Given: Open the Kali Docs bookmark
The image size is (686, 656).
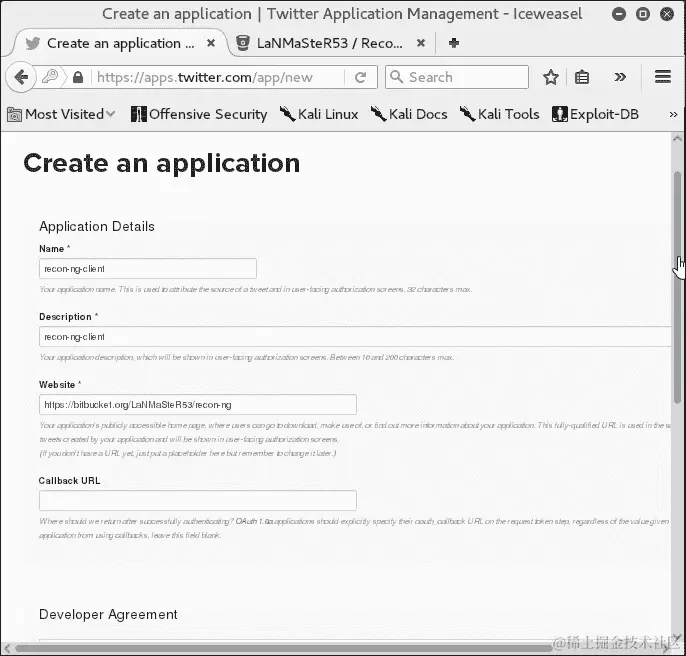Looking at the screenshot, I should tap(409, 114).
